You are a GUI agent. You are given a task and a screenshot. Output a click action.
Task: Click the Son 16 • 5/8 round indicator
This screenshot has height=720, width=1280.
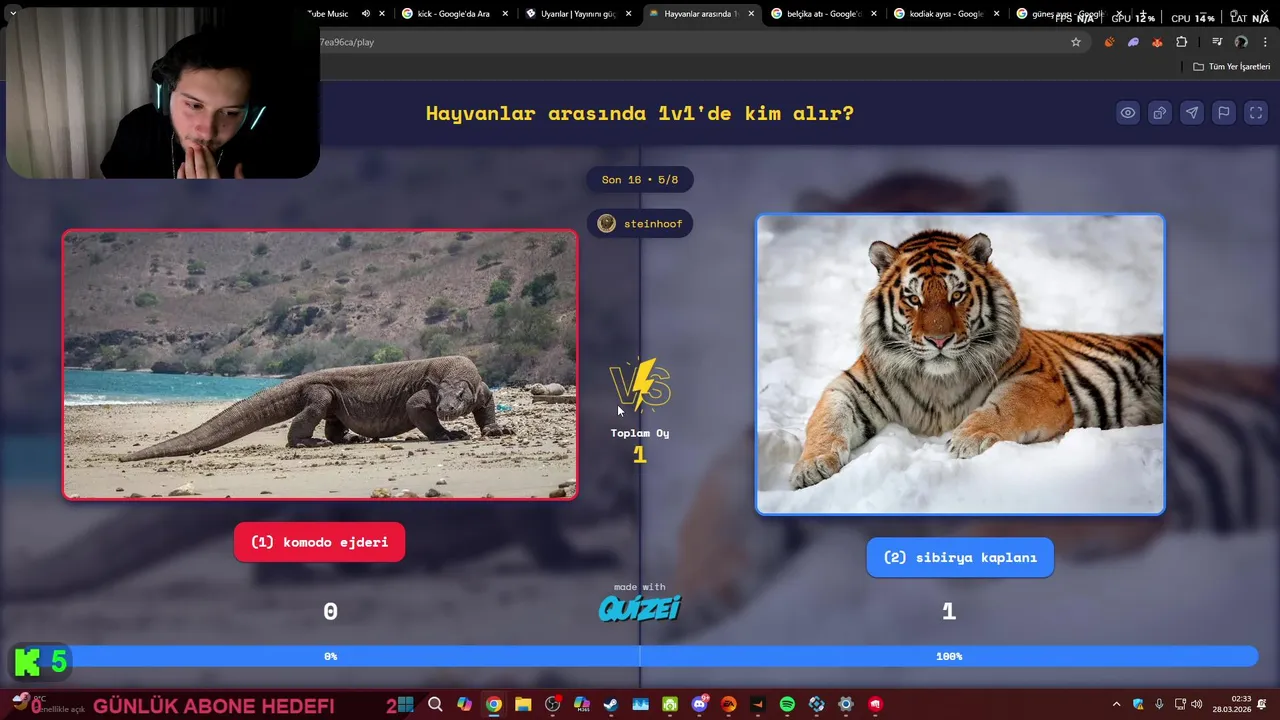(x=640, y=180)
